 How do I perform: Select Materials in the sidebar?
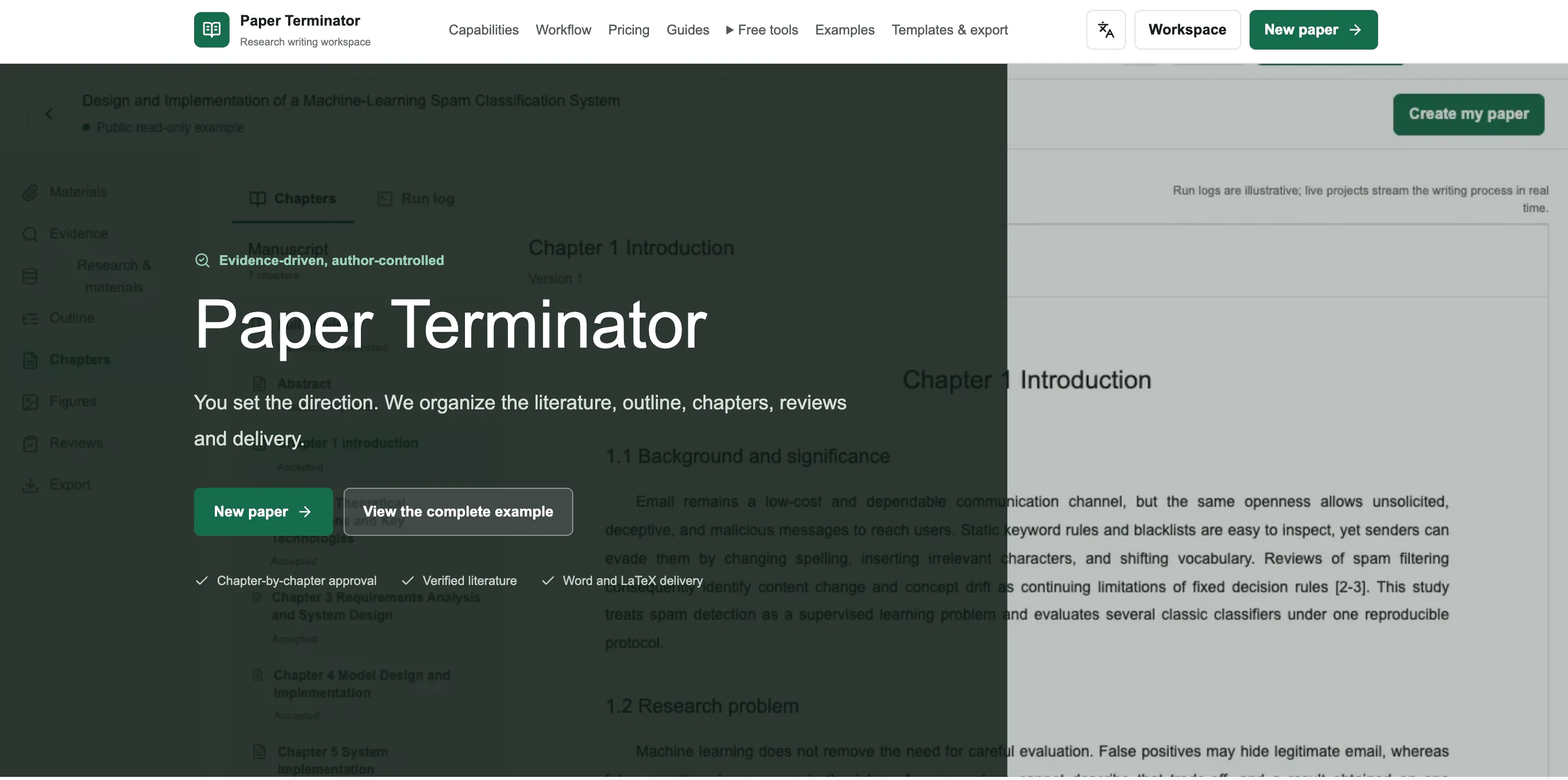pyautogui.click(x=78, y=192)
